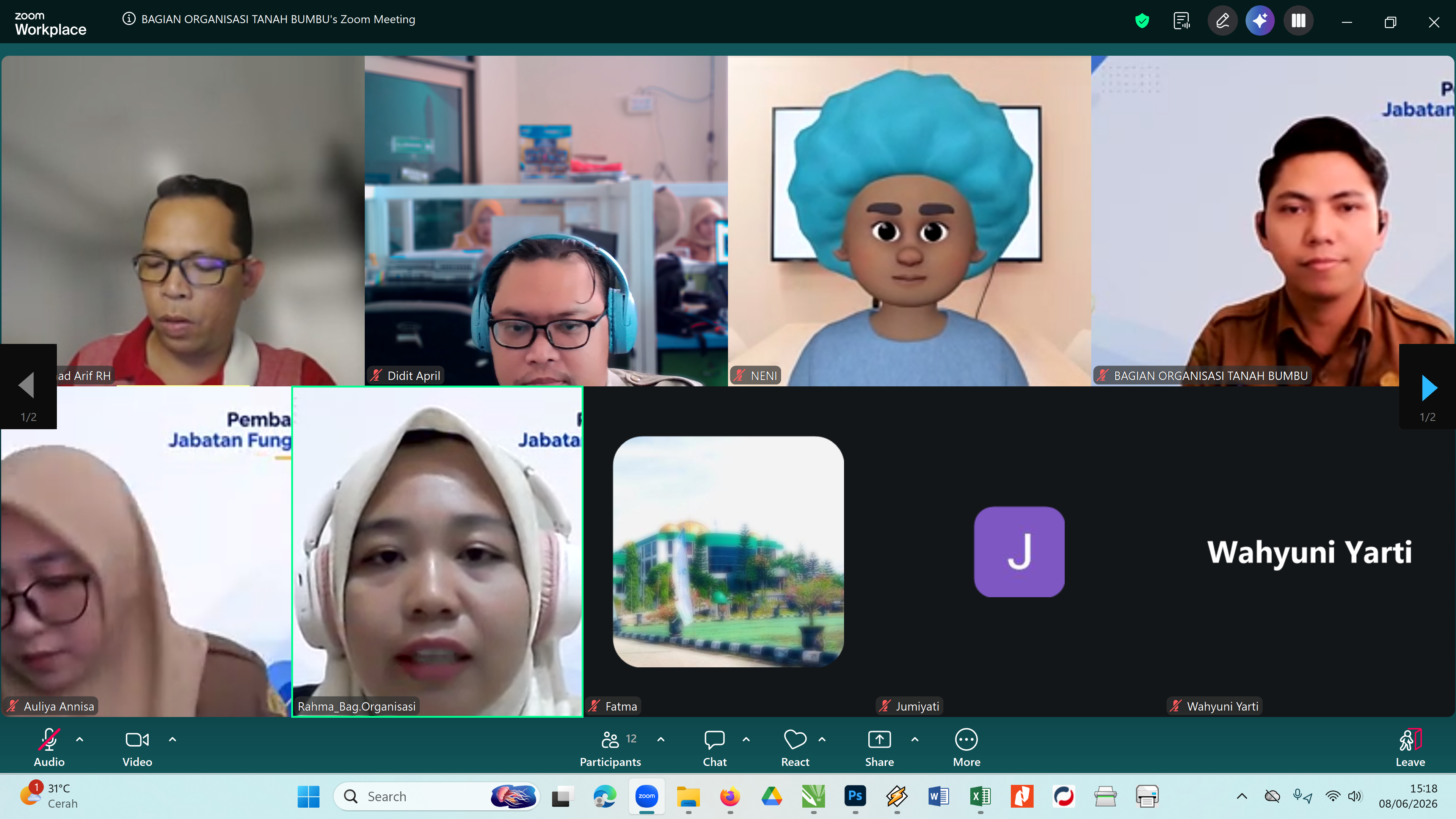Go to next gallery page arrow
This screenshot has width=1456, height=819.
(1428, 388)
